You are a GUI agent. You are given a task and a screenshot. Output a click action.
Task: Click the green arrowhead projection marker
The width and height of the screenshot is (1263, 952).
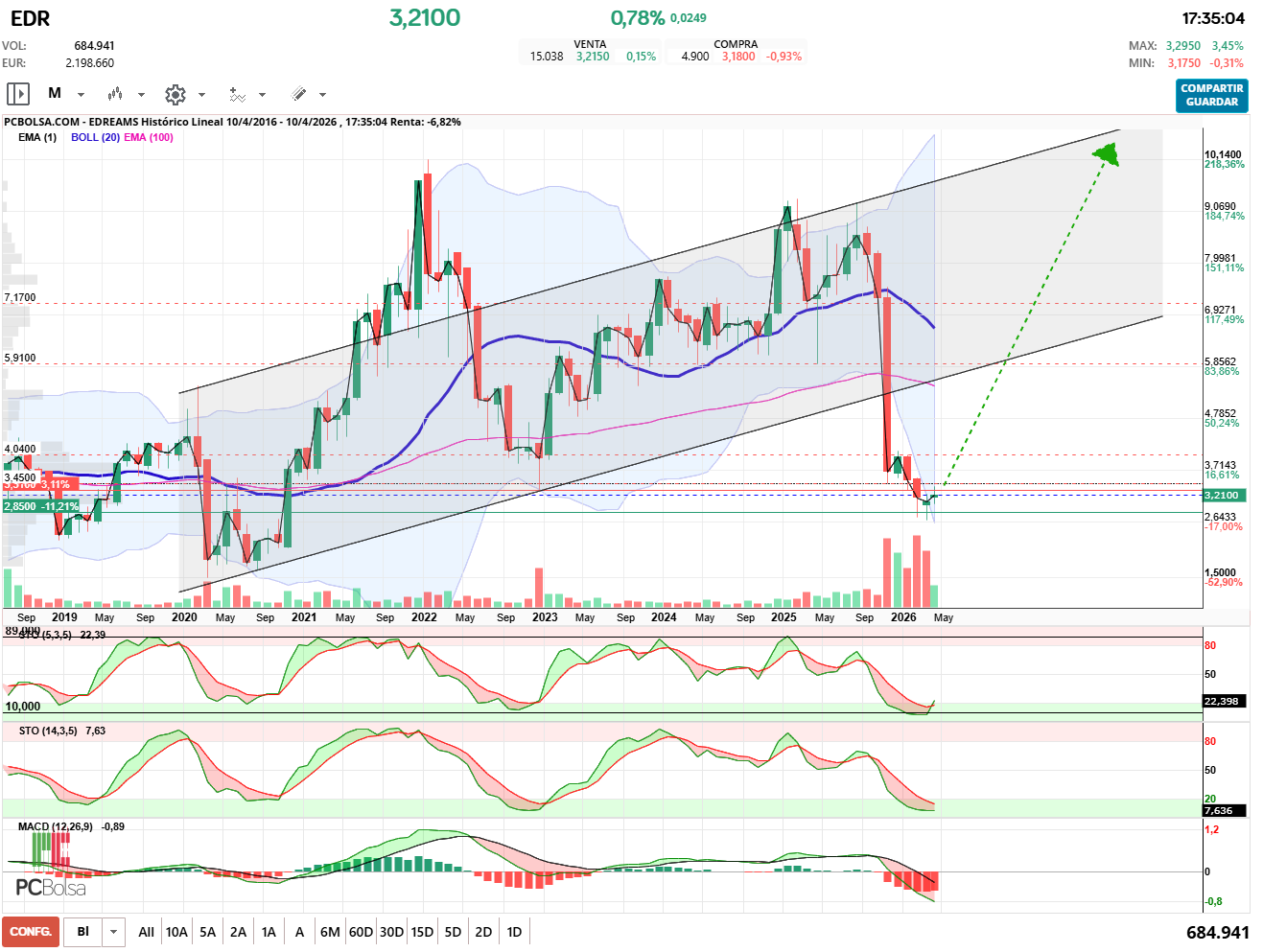pyautogui.click(x=1107, y=154)
